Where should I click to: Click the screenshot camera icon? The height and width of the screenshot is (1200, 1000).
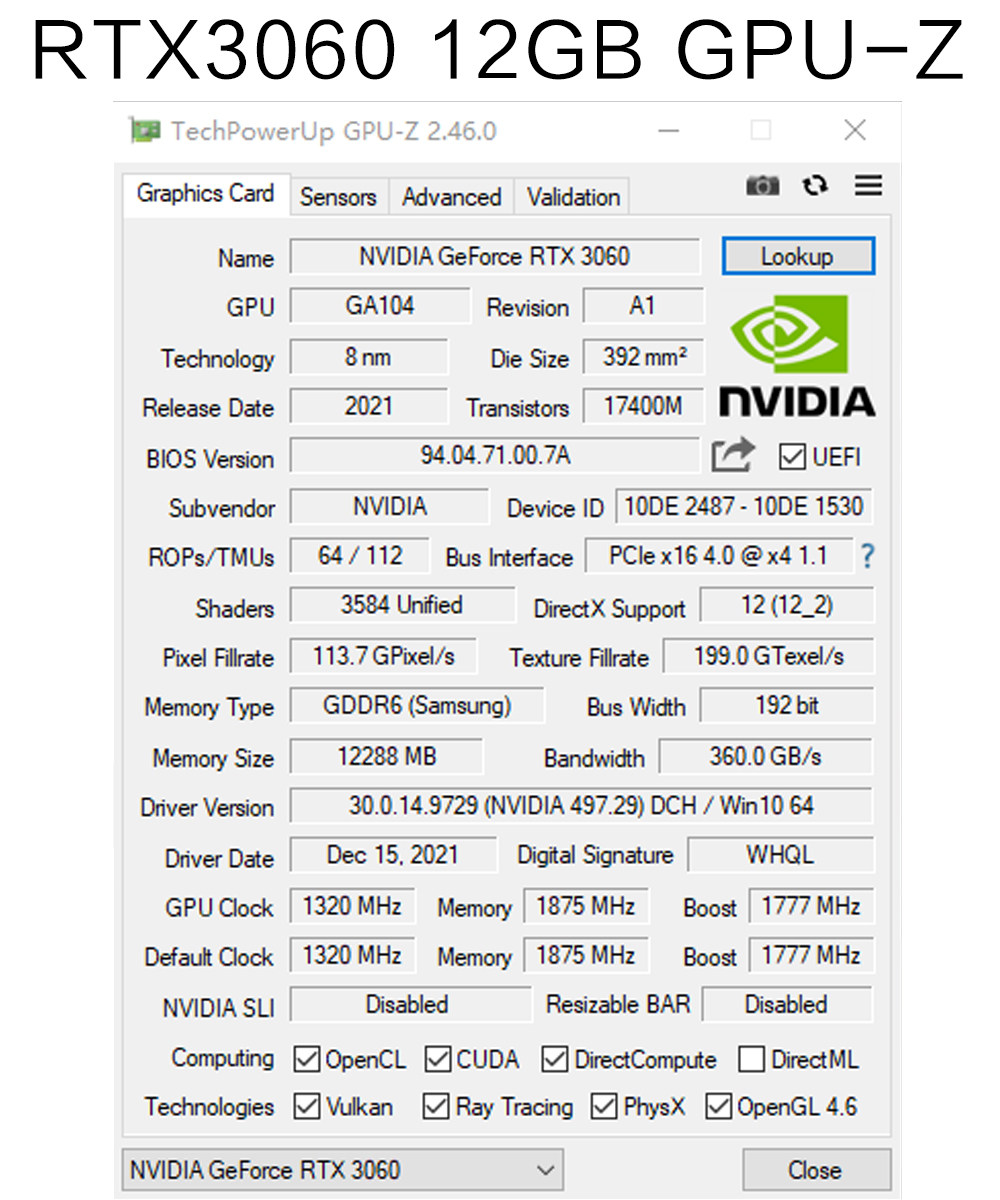[x=763, y=186]
